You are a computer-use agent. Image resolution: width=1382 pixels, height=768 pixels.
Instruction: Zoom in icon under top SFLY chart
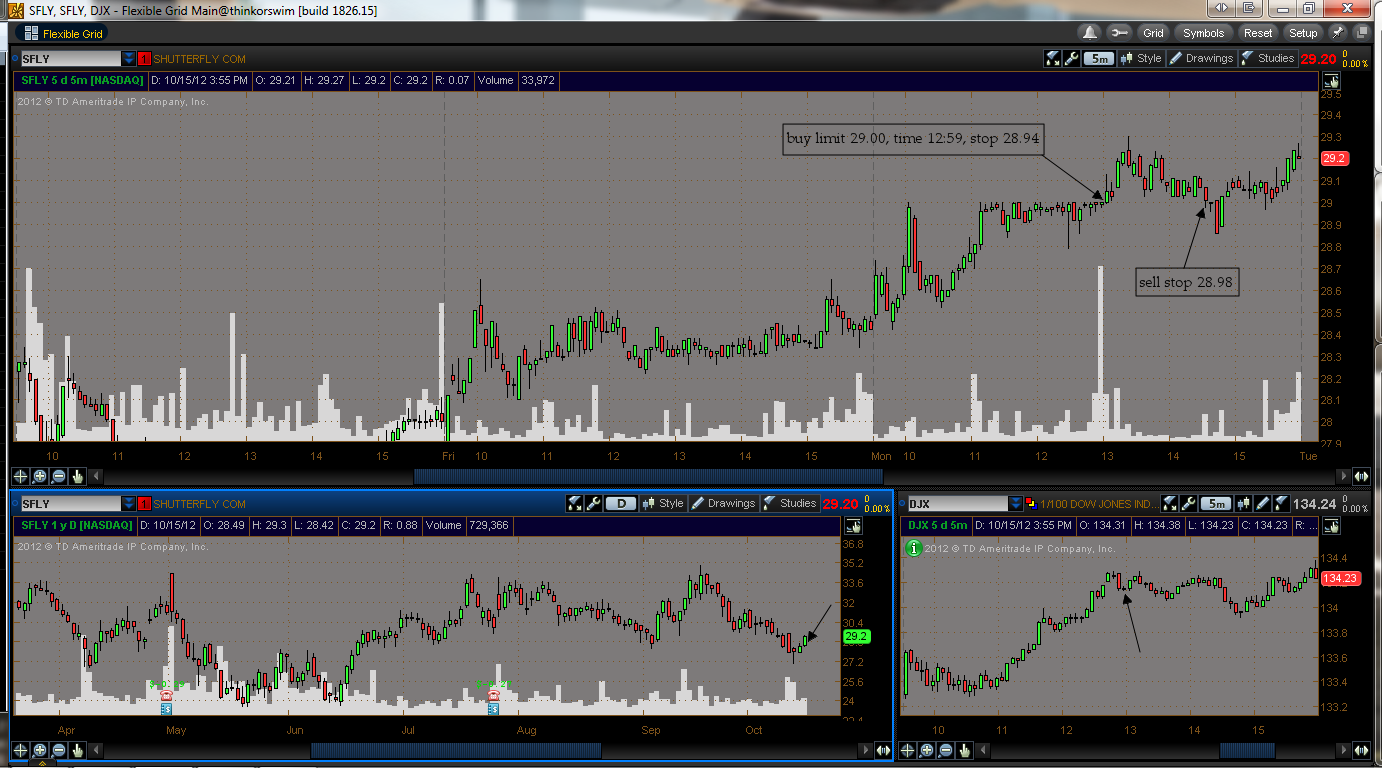40,477
